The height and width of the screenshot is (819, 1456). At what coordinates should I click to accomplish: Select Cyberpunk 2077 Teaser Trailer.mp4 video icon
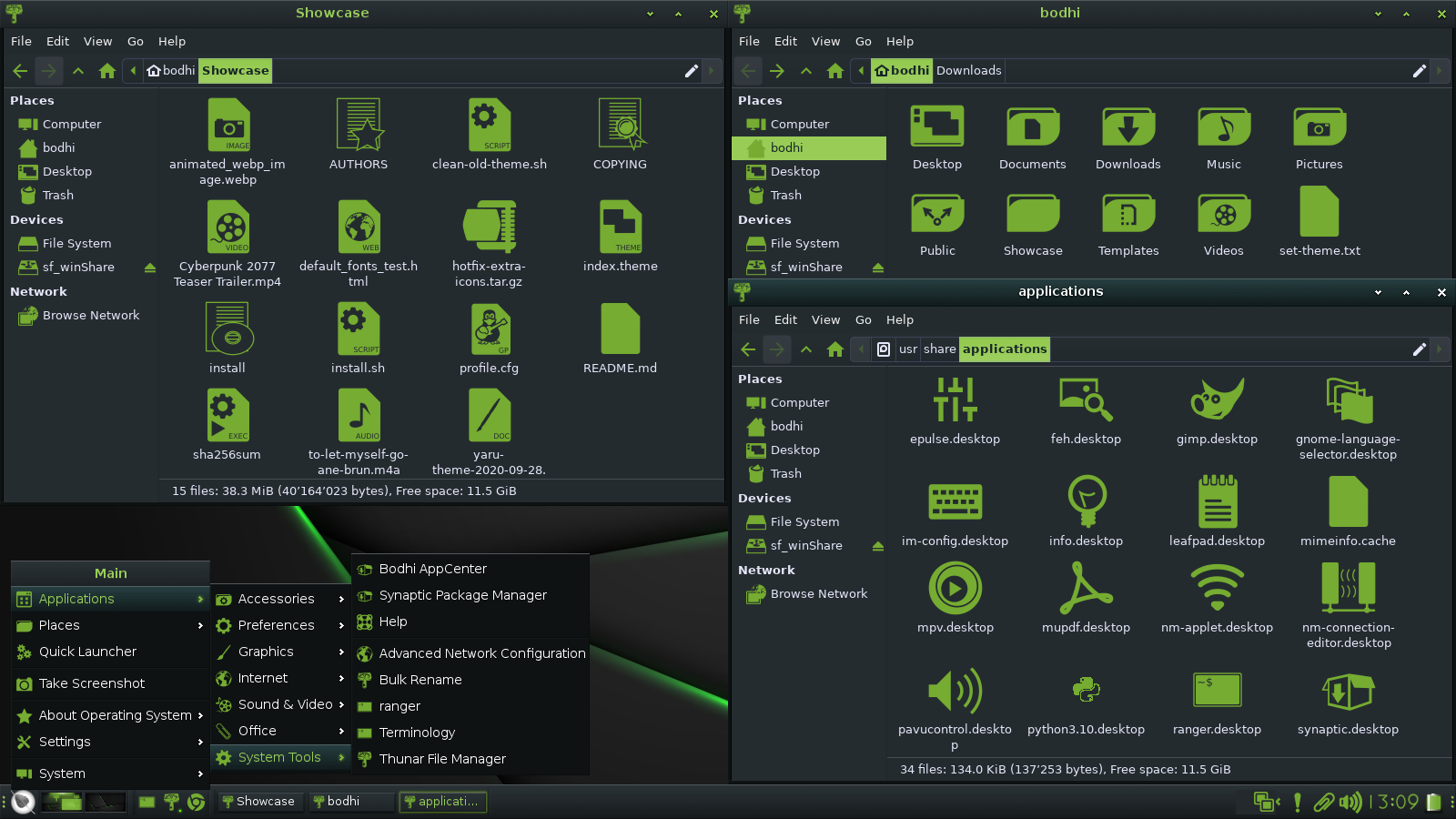click(227, 227)
